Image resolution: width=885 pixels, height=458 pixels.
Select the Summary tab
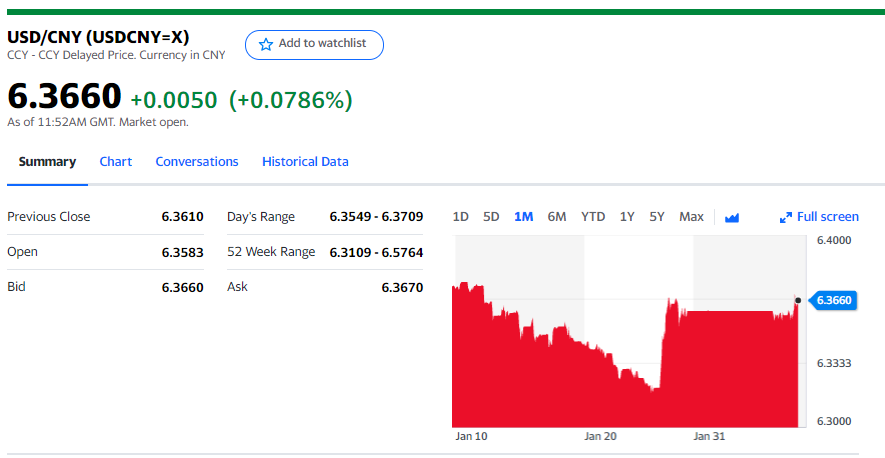coord(47,162)
